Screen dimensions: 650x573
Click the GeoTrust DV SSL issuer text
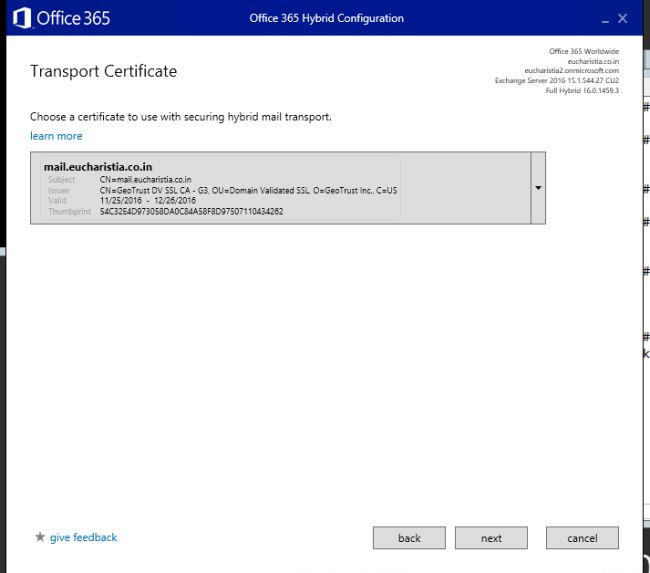pos(248,190)
